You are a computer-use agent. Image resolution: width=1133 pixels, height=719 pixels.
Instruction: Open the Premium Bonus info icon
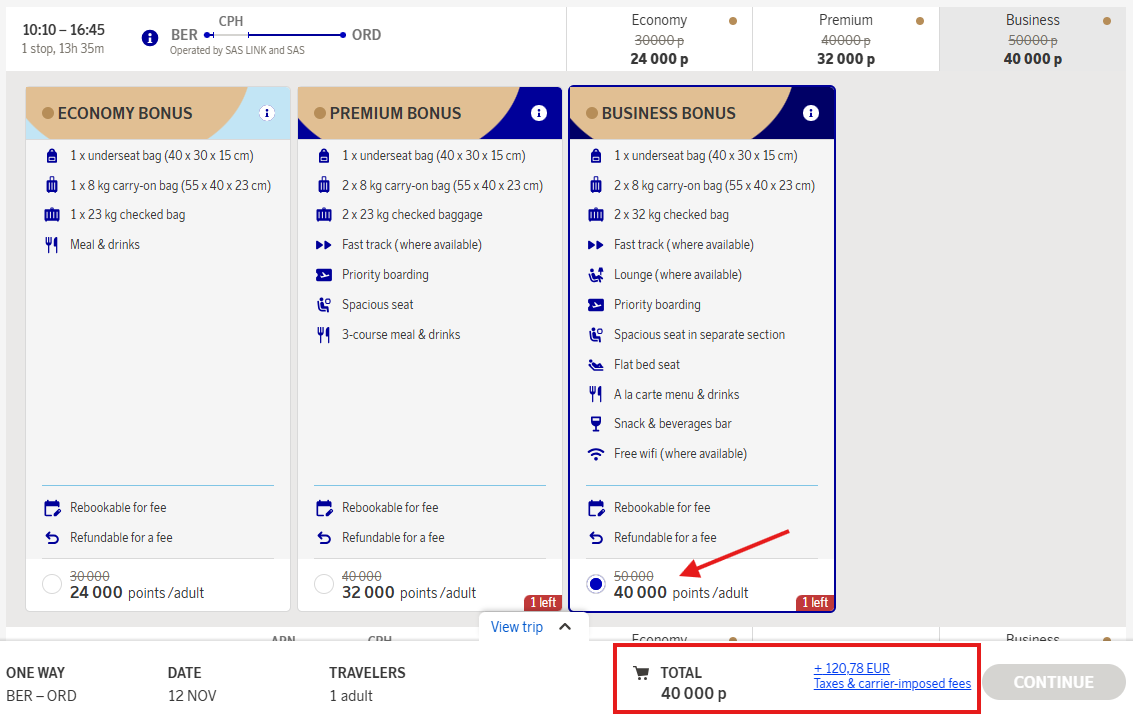point(539,113)
